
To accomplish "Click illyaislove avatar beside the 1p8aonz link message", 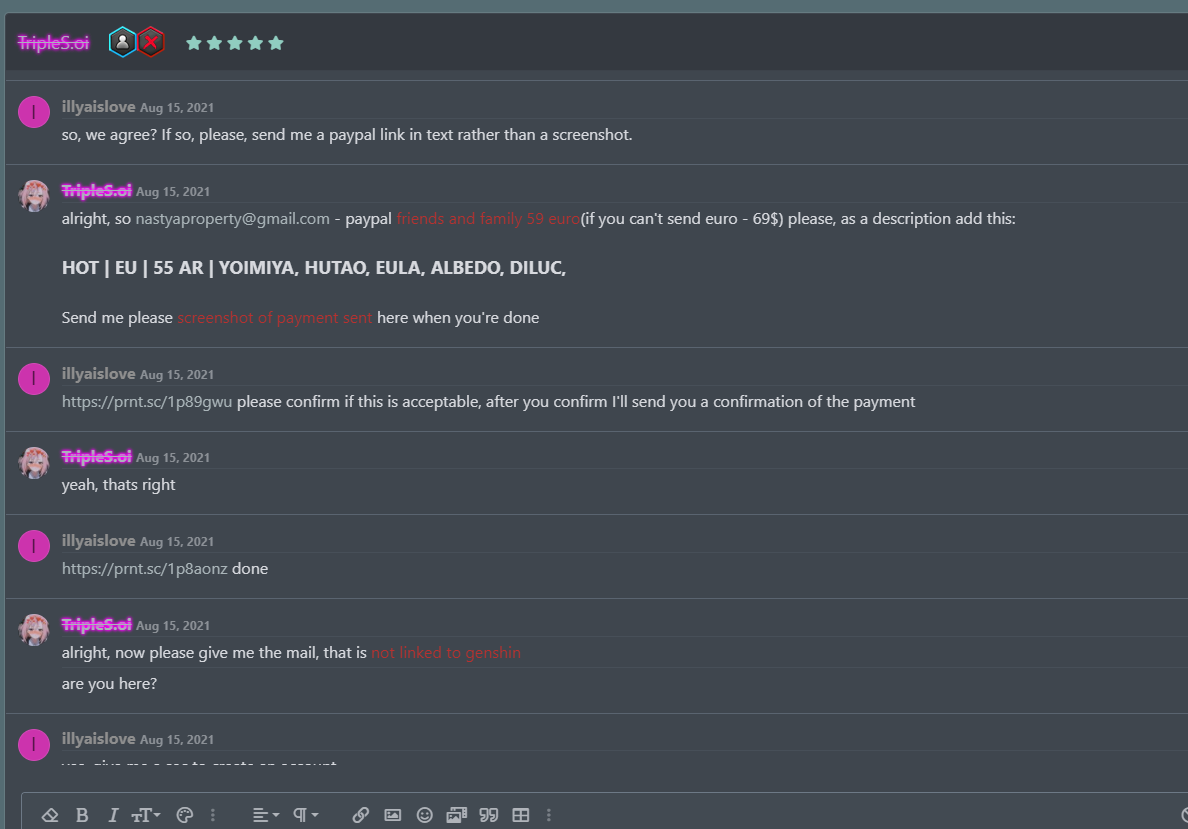I will [x=34, y=546].
